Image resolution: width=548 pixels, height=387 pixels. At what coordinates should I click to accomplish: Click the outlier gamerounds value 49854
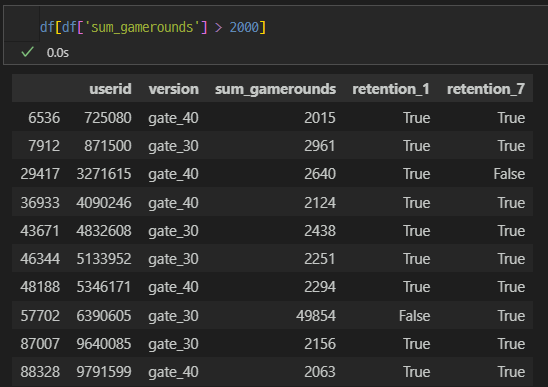point(316,316)
